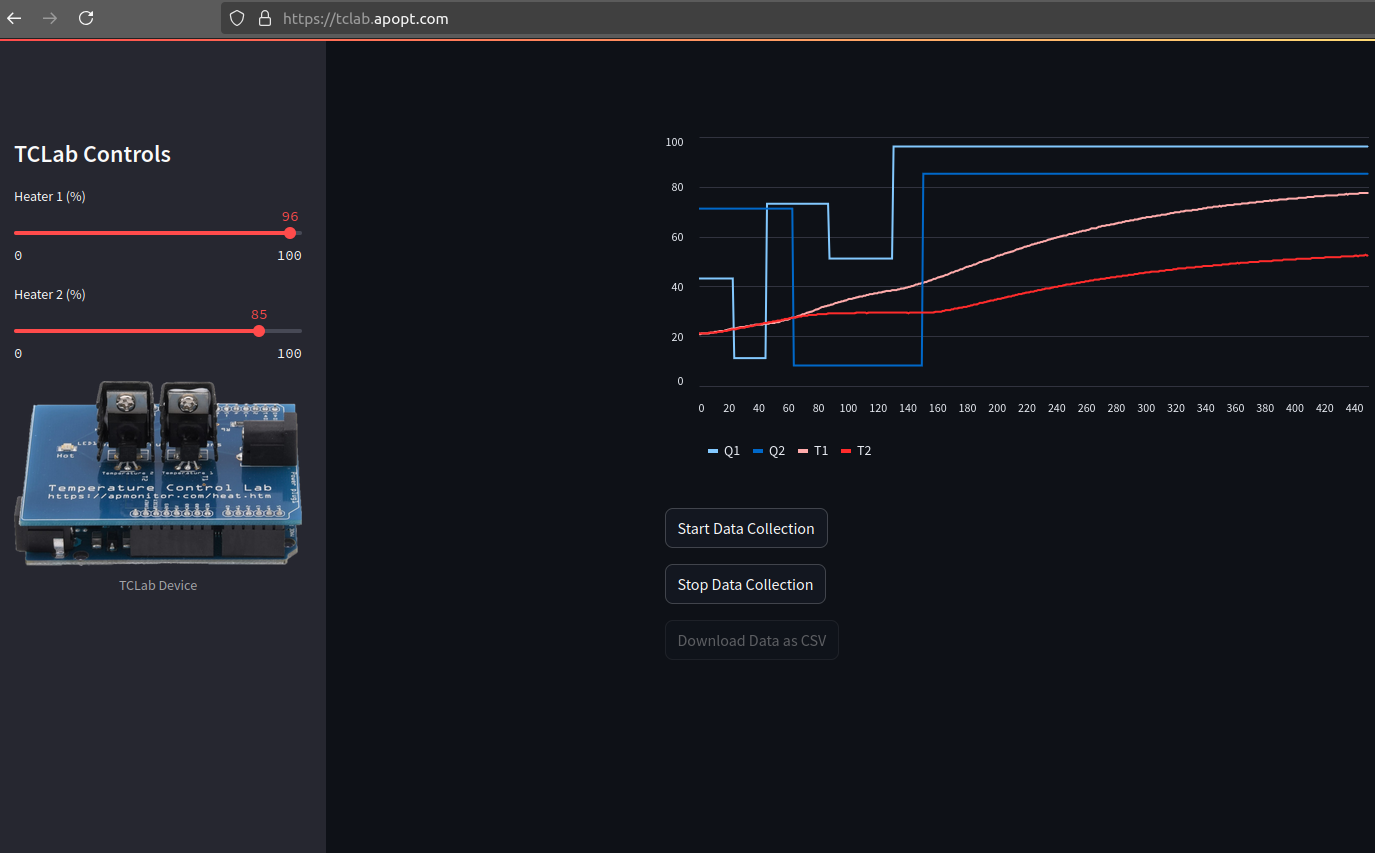Click Download Data as CSV

tap(751, 640)
